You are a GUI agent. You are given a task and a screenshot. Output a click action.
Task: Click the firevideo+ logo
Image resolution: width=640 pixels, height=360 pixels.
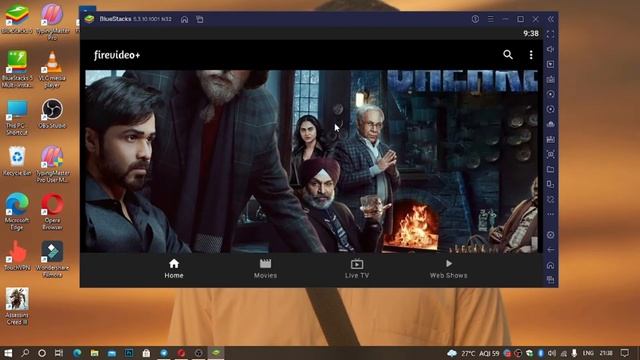(x=117, y=55)
